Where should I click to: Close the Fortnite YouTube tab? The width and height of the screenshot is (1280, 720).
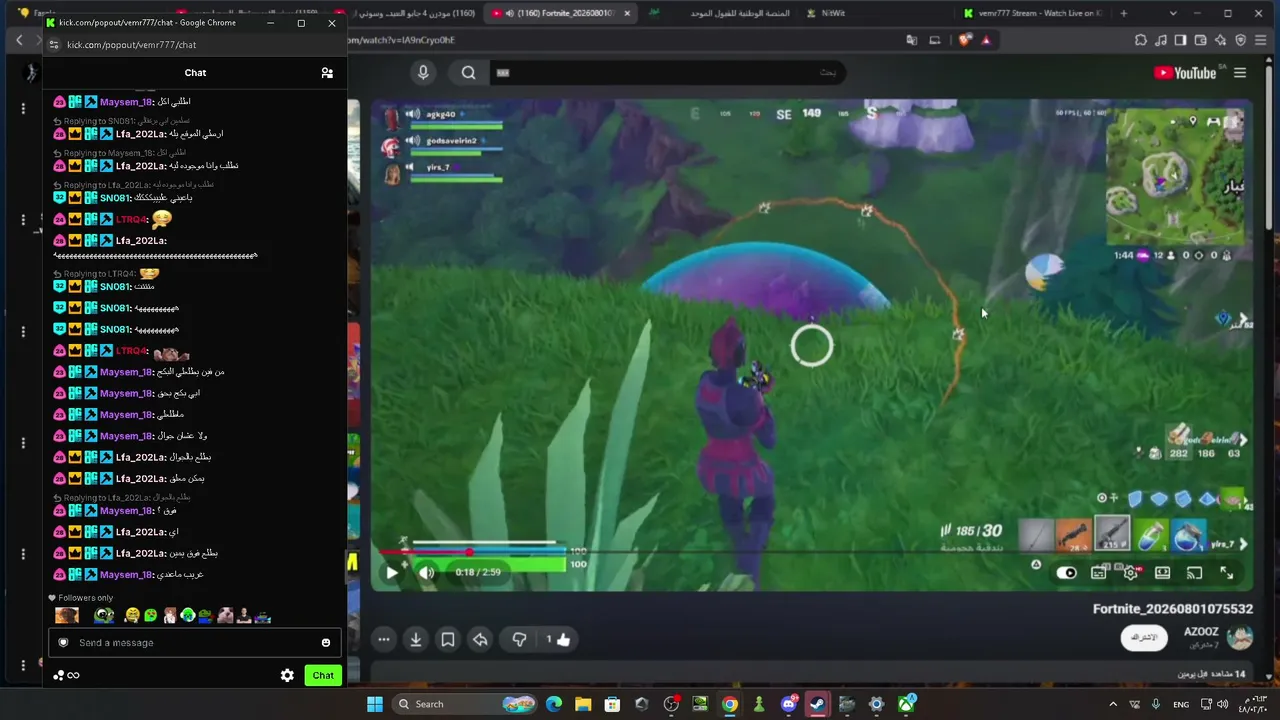(x=627, y=13)
